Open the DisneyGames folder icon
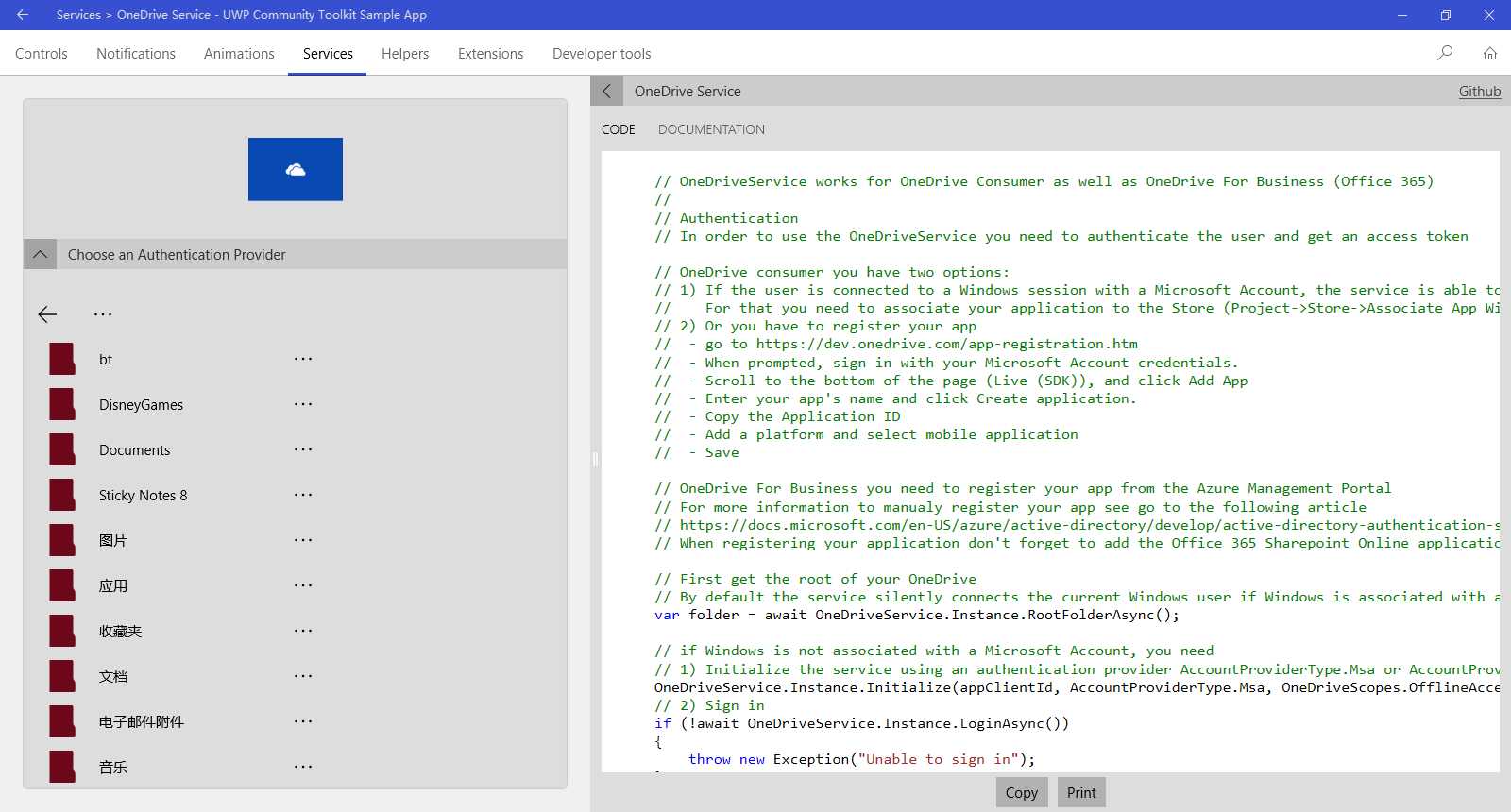This screenshot has height=812, width=1511. [x=62, y=404]
